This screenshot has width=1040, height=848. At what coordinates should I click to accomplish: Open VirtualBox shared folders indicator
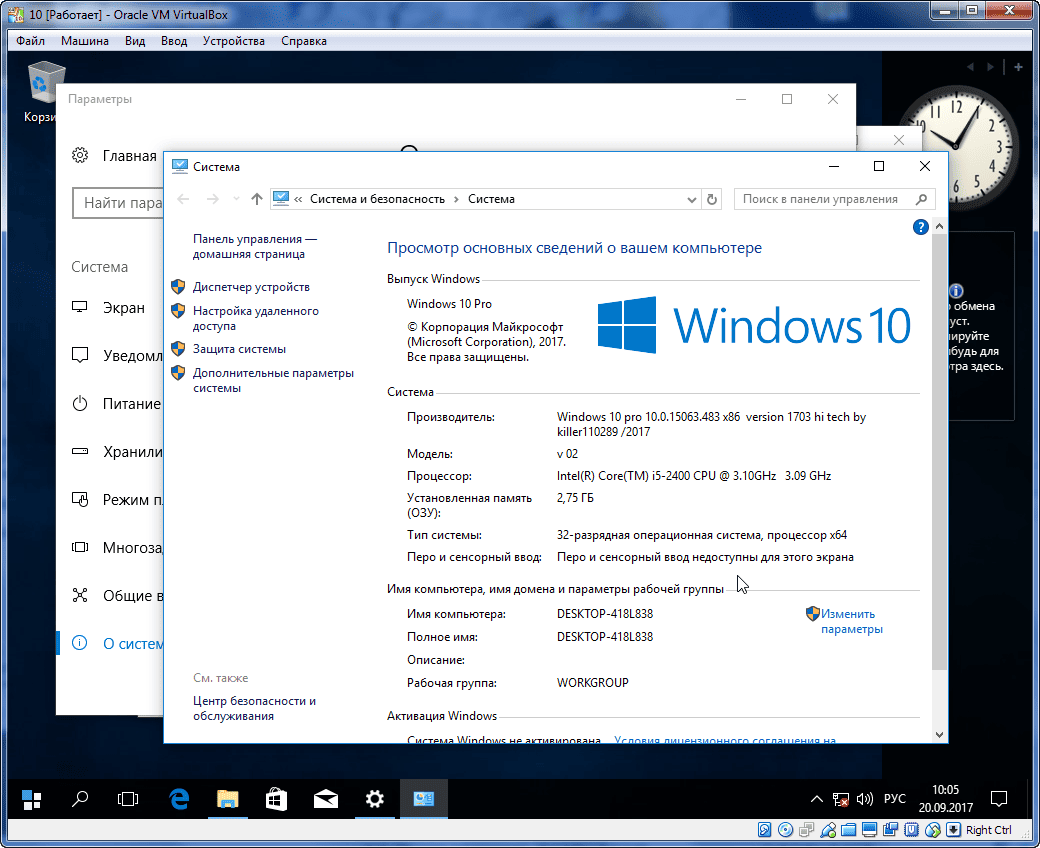coord(848,829)
